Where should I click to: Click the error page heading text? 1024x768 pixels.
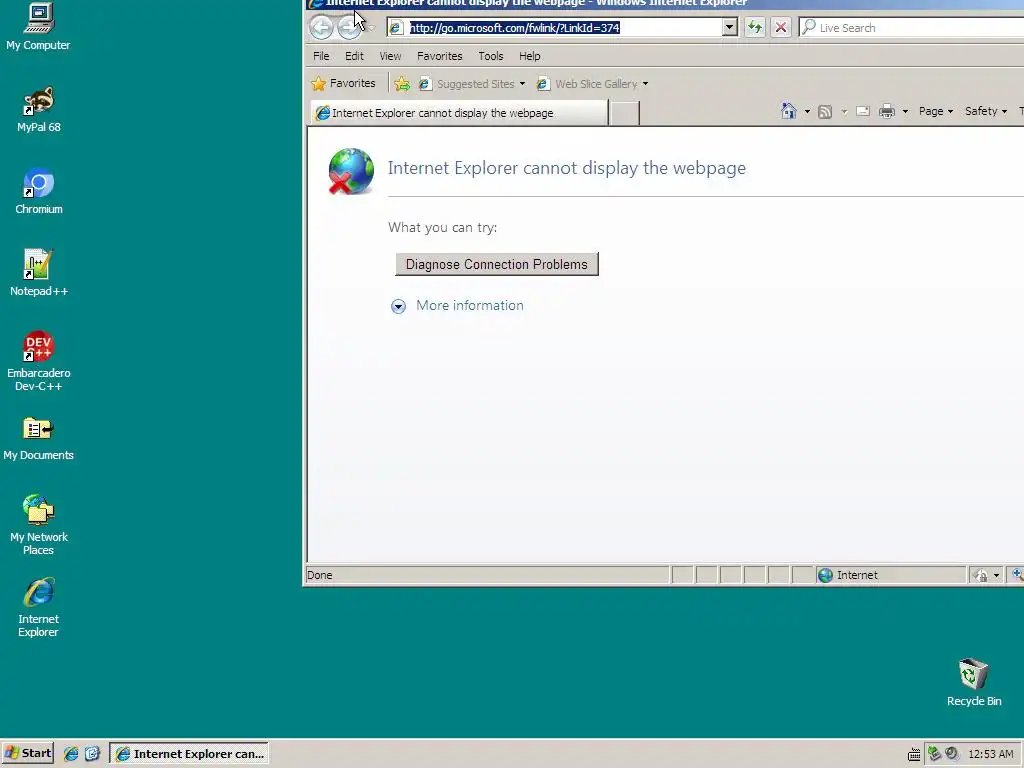567,168
